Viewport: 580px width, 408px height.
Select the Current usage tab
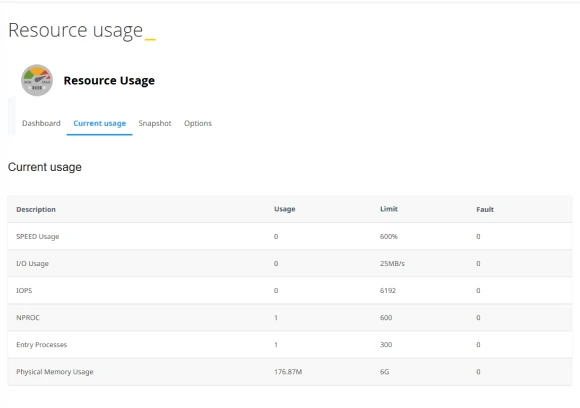100,123
